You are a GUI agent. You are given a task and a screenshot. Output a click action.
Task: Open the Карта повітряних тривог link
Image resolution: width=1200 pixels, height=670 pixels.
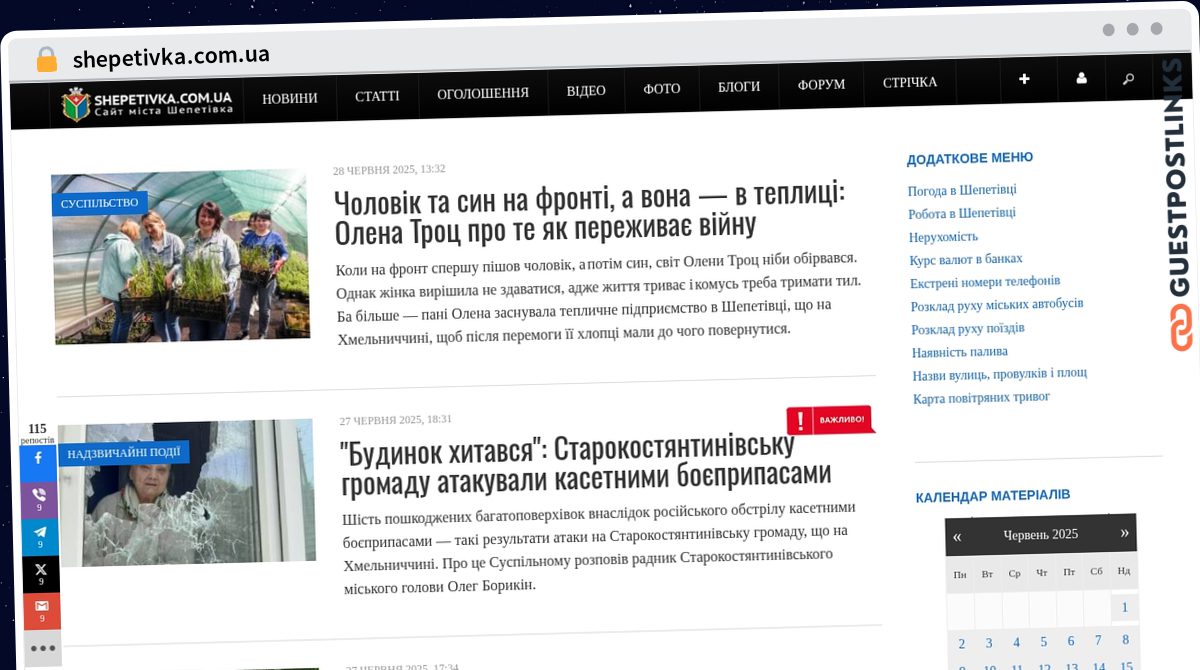[x=982, y=398]
